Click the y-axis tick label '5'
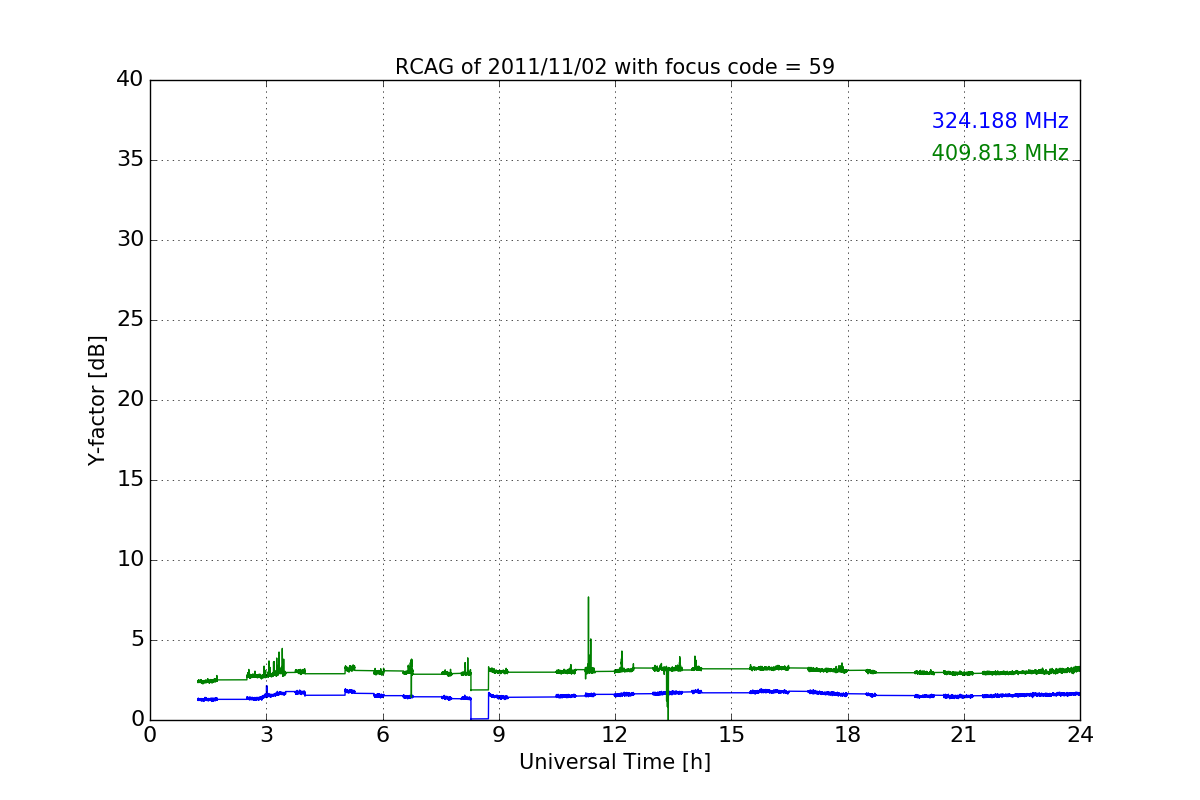Image resolution: width=1200 pixels, height=800 pixels. click(x=137, y=640)
